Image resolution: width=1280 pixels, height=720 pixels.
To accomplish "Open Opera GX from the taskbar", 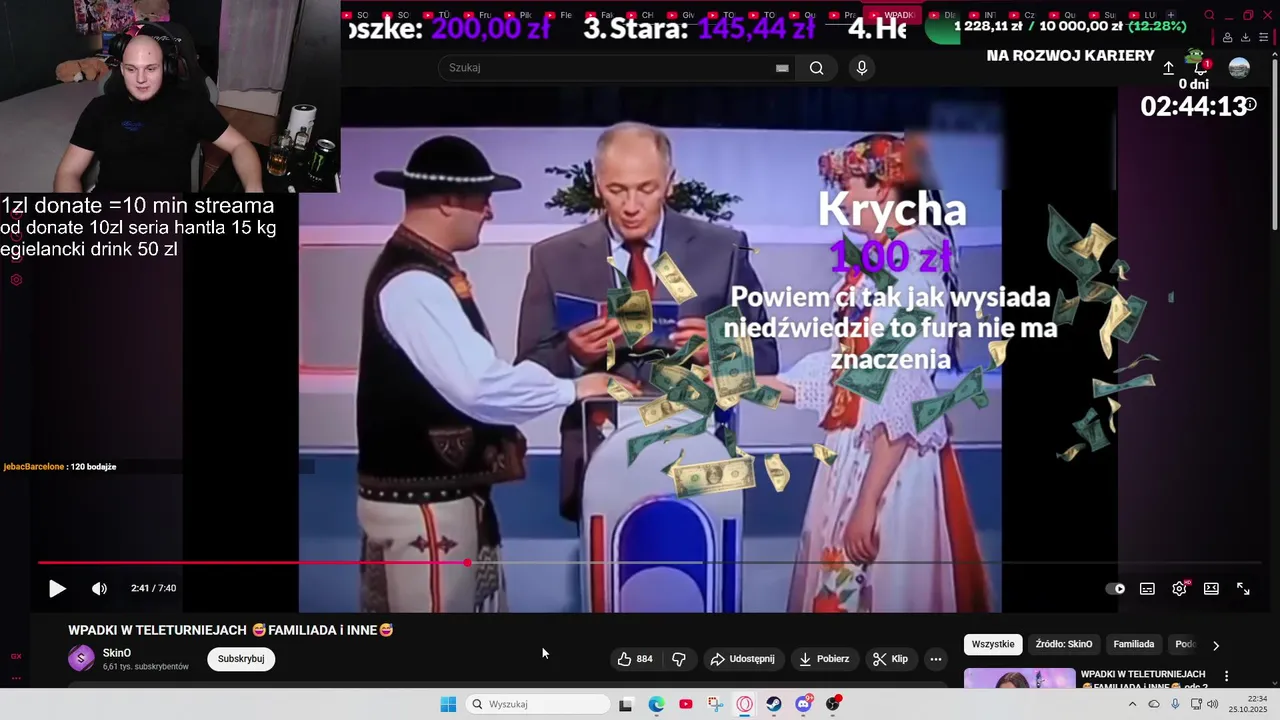I will (745, 704).
